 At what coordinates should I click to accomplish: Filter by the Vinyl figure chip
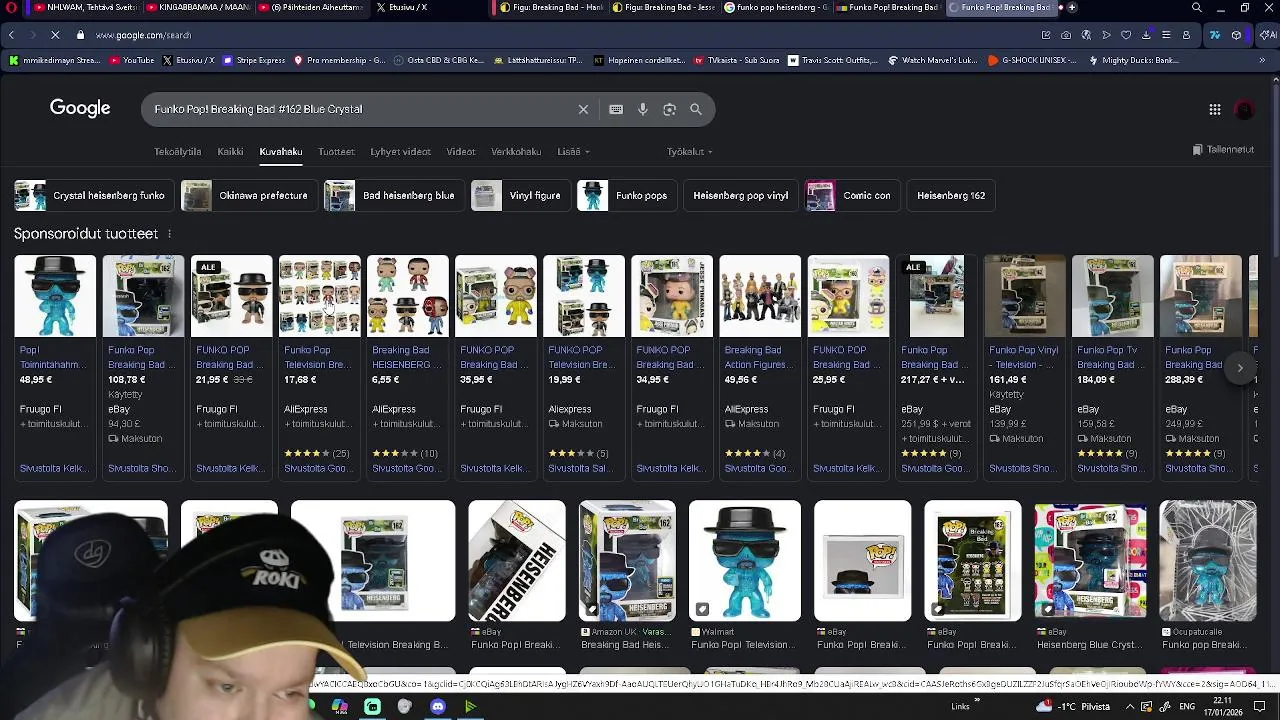click(519, 196)
